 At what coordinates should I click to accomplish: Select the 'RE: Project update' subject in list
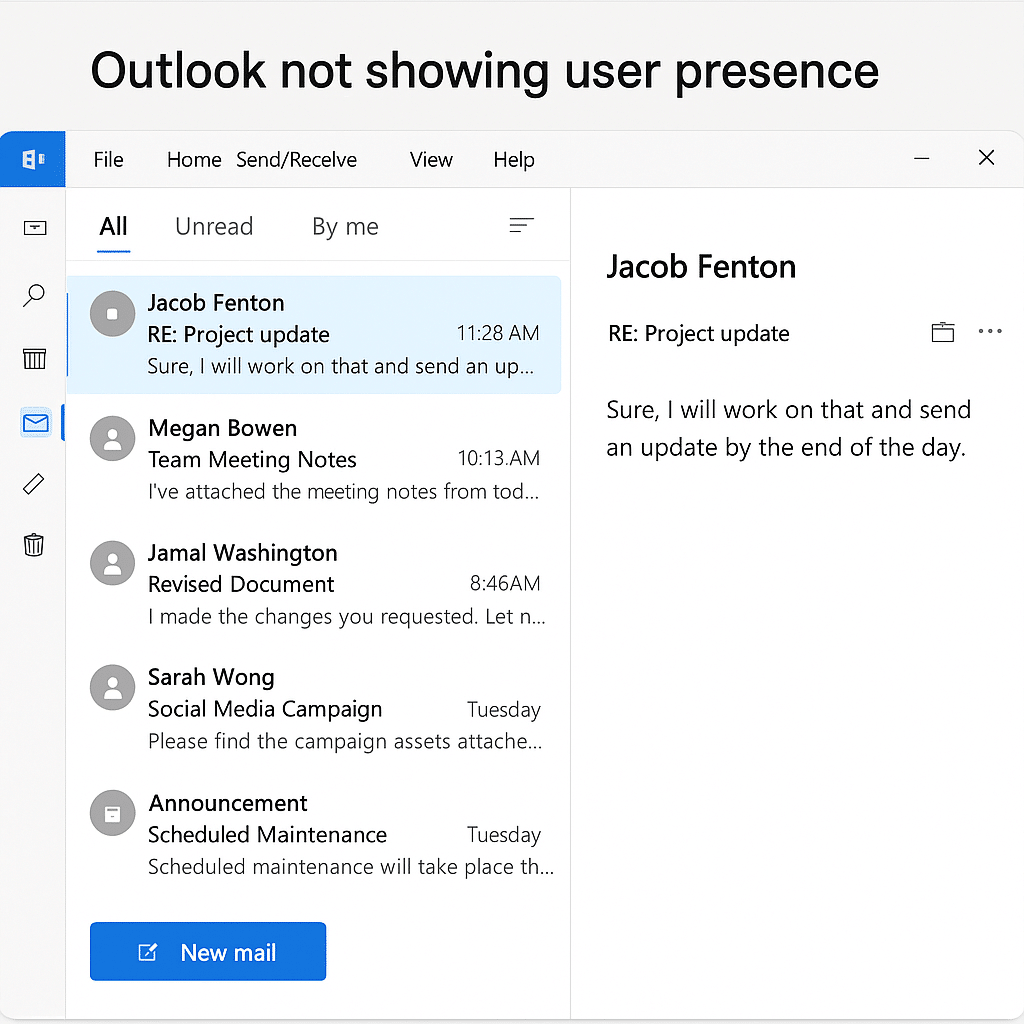pyautogui.click(x=238, y=334)
